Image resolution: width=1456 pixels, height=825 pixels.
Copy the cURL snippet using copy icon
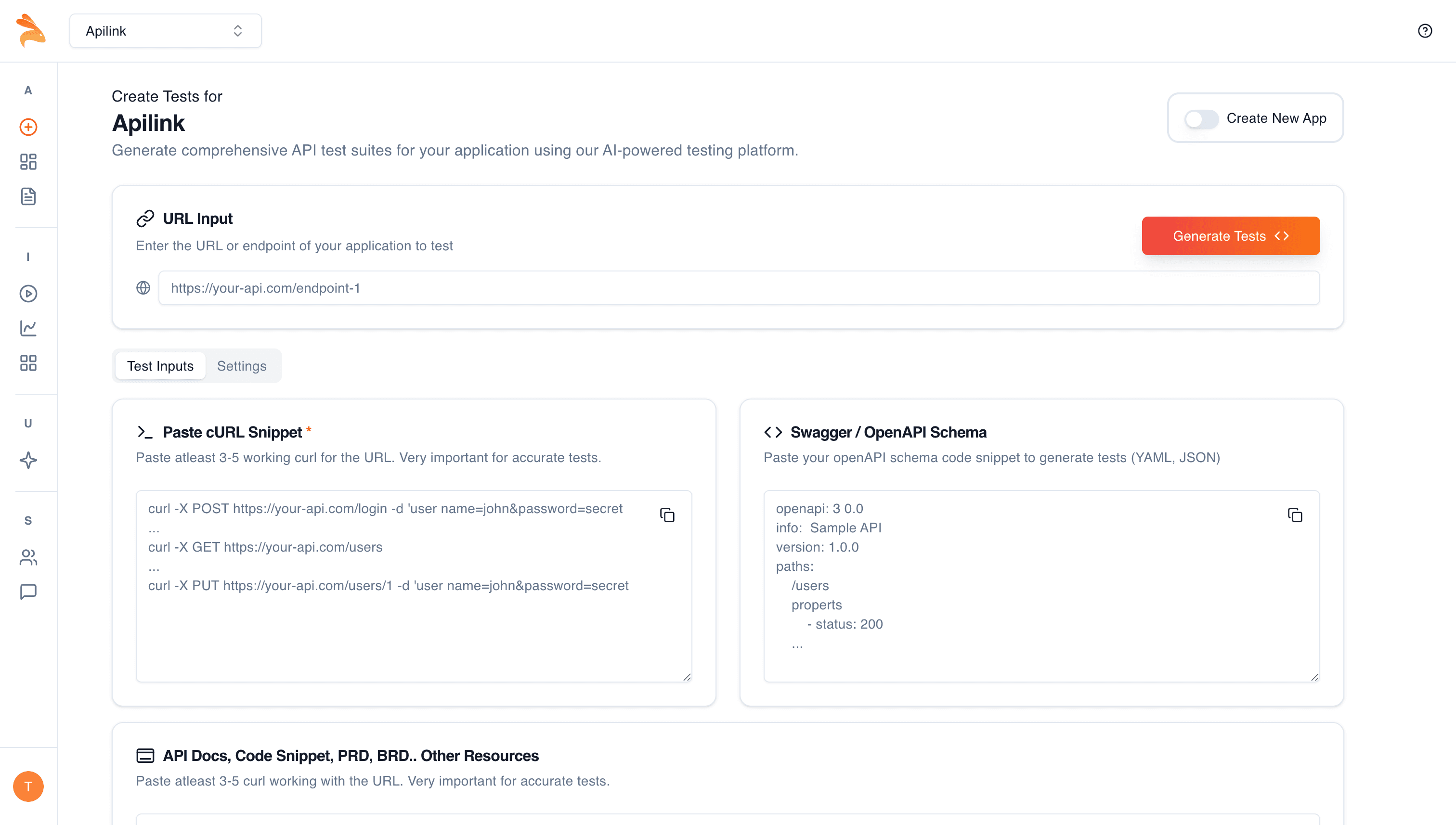pyautogui.click(x=667, y=515)
